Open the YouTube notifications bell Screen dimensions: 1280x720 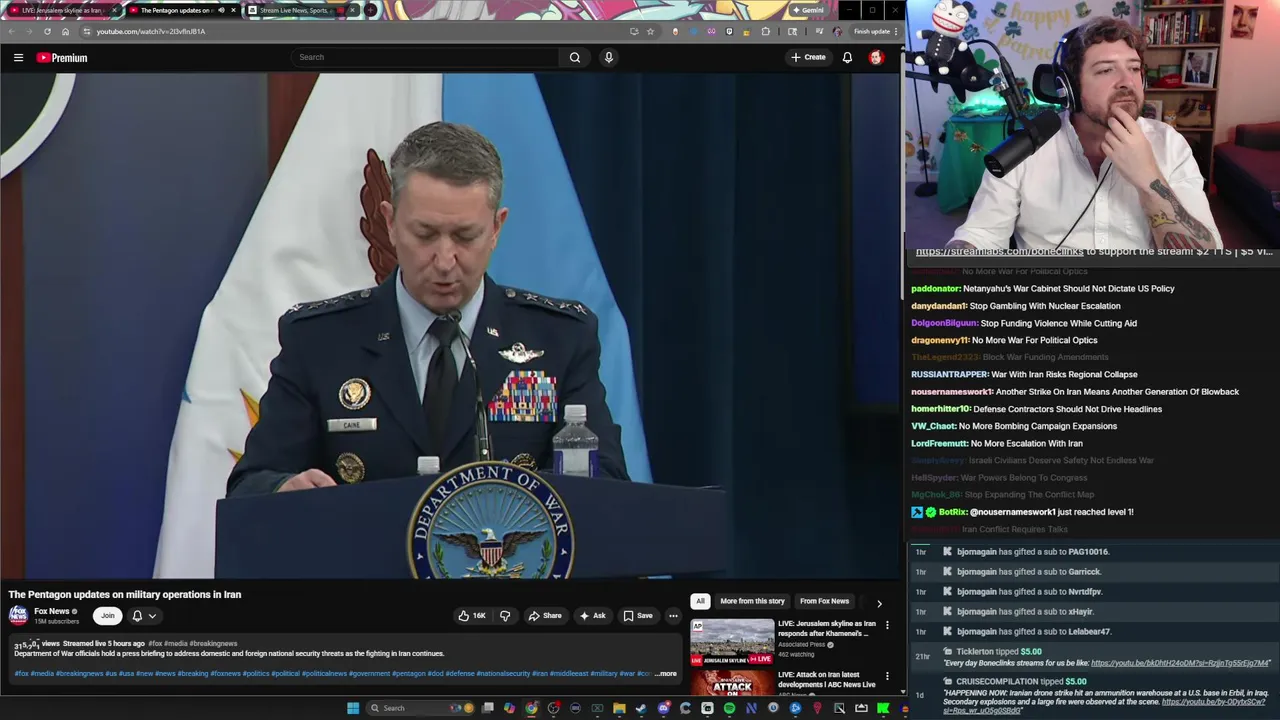(847, 57)
